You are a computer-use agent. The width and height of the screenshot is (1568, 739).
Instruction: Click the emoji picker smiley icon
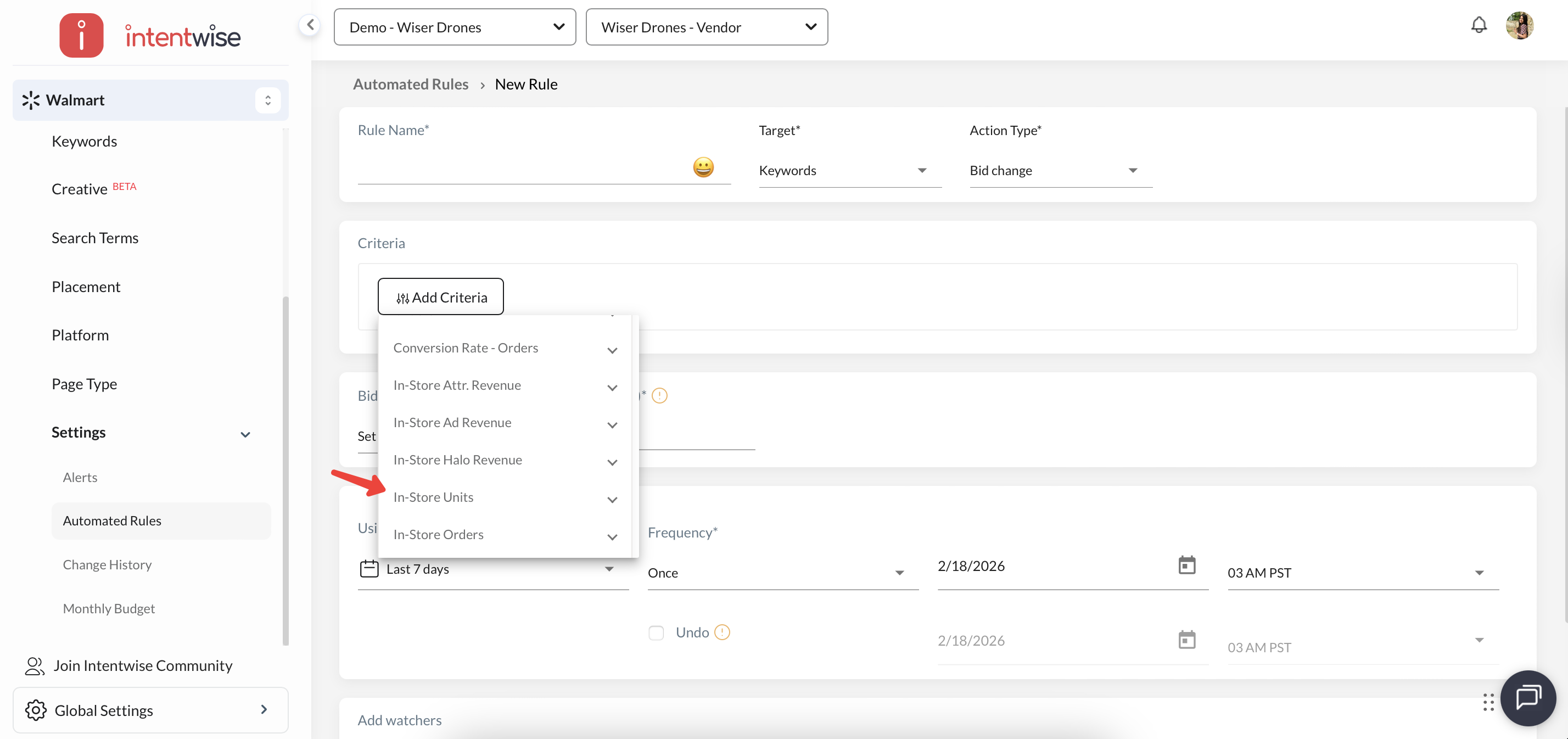(703, 167)
